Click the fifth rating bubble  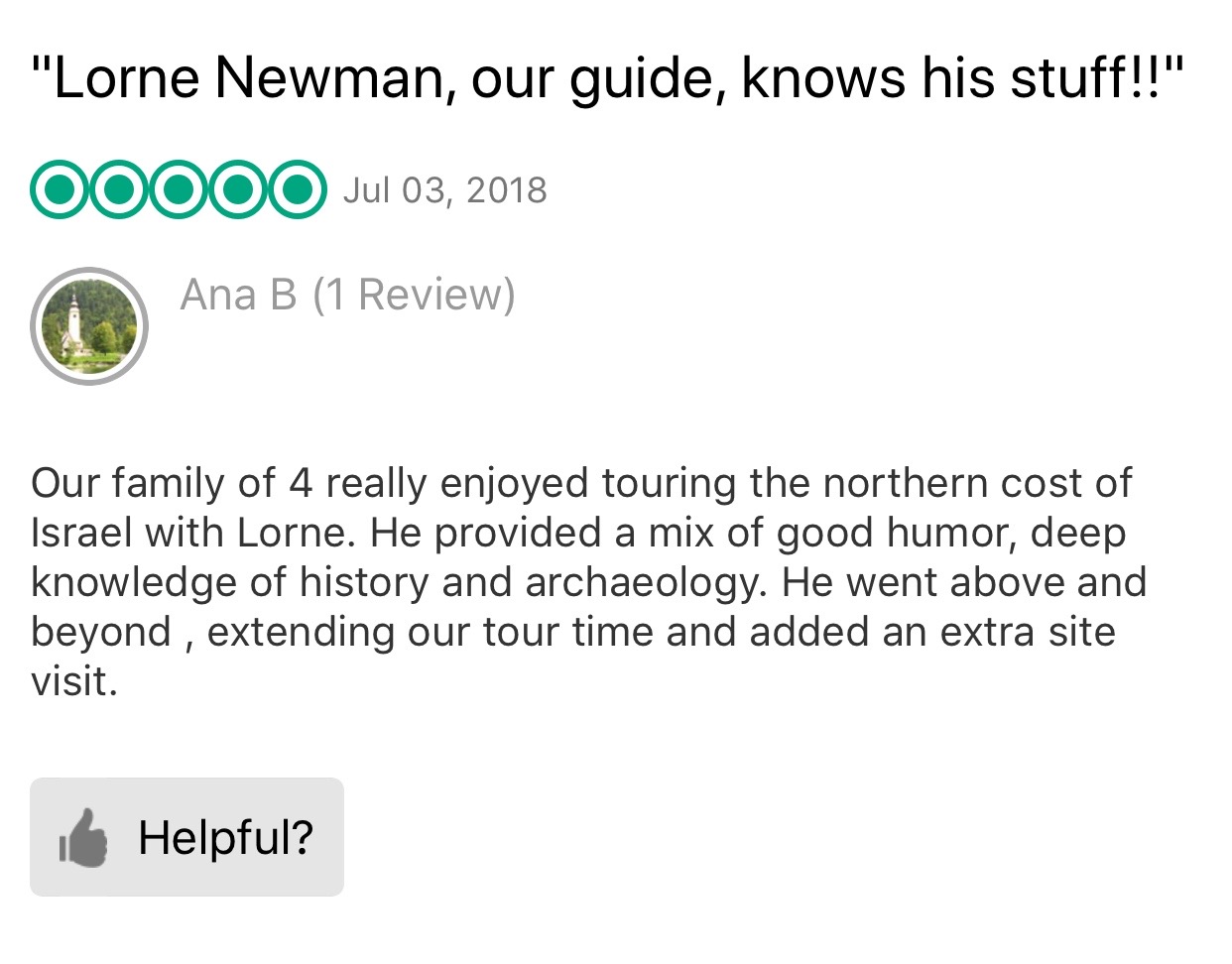[297, 189]
